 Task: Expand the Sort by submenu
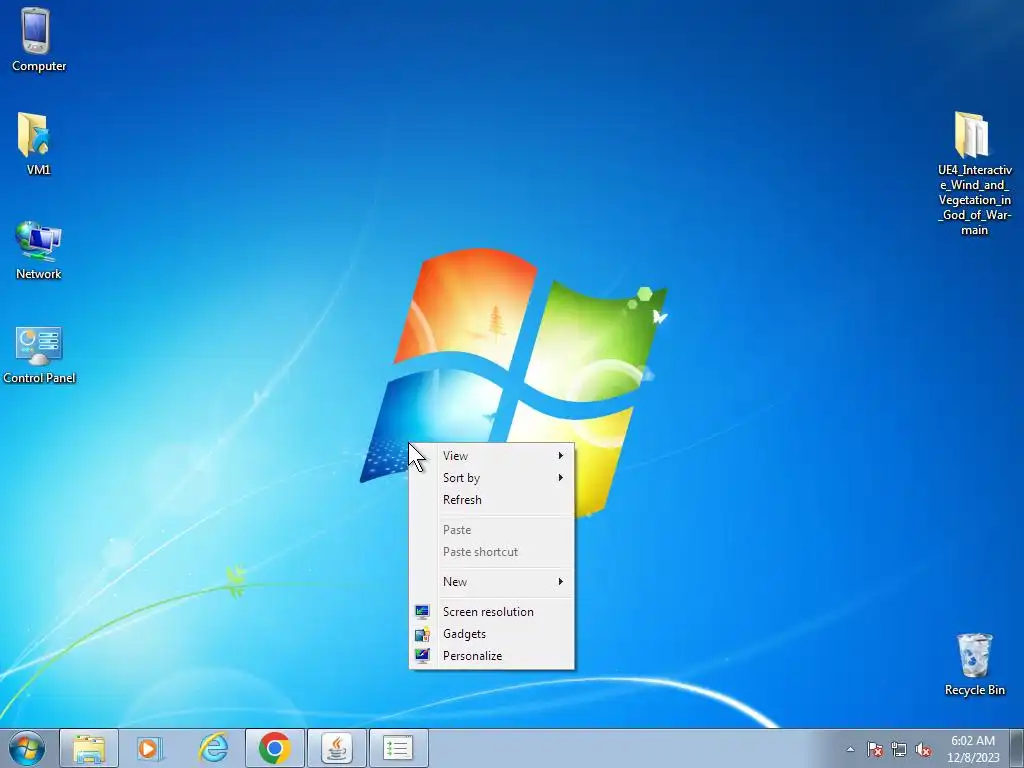(492, 478)
